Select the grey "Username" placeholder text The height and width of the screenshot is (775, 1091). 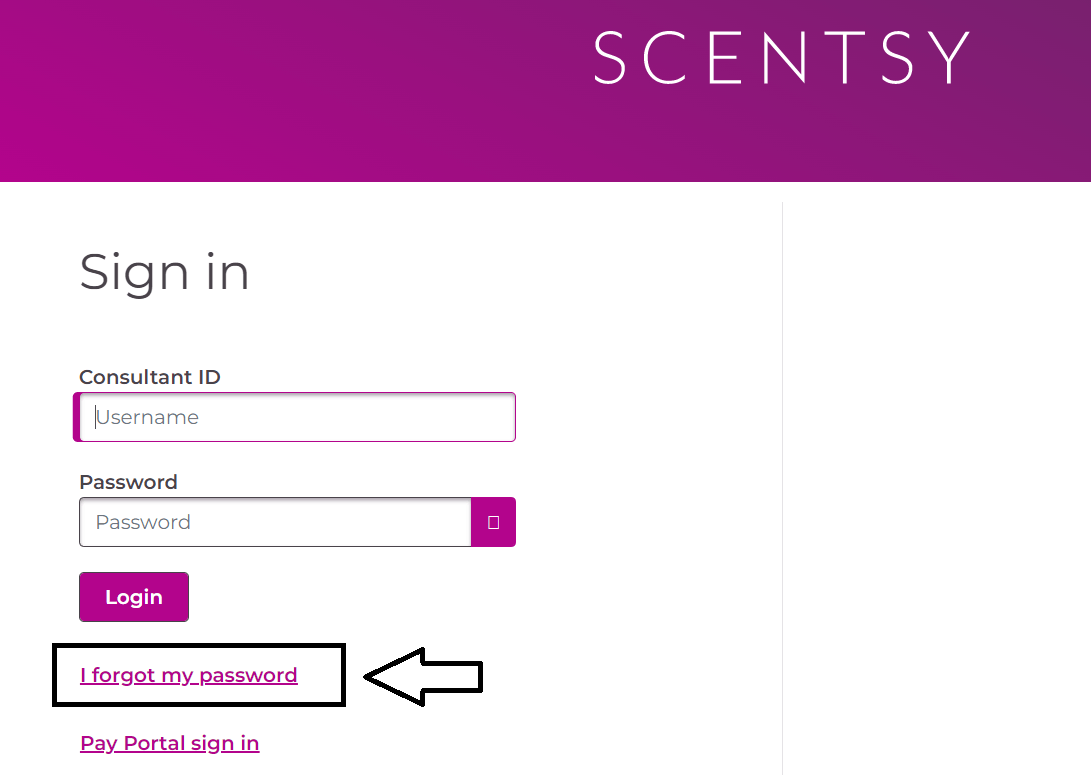148,417
